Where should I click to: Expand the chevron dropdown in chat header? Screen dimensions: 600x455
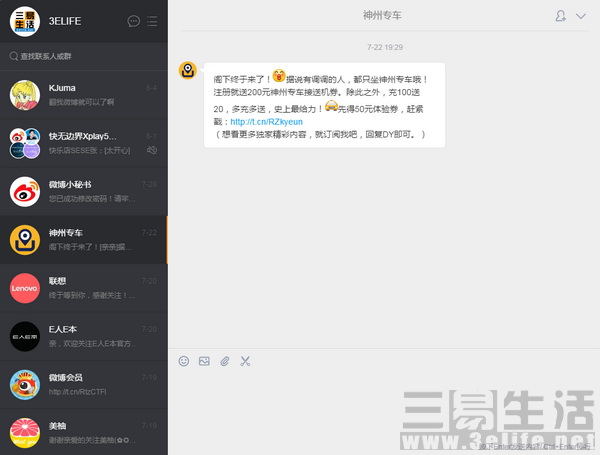click(581, 16)
